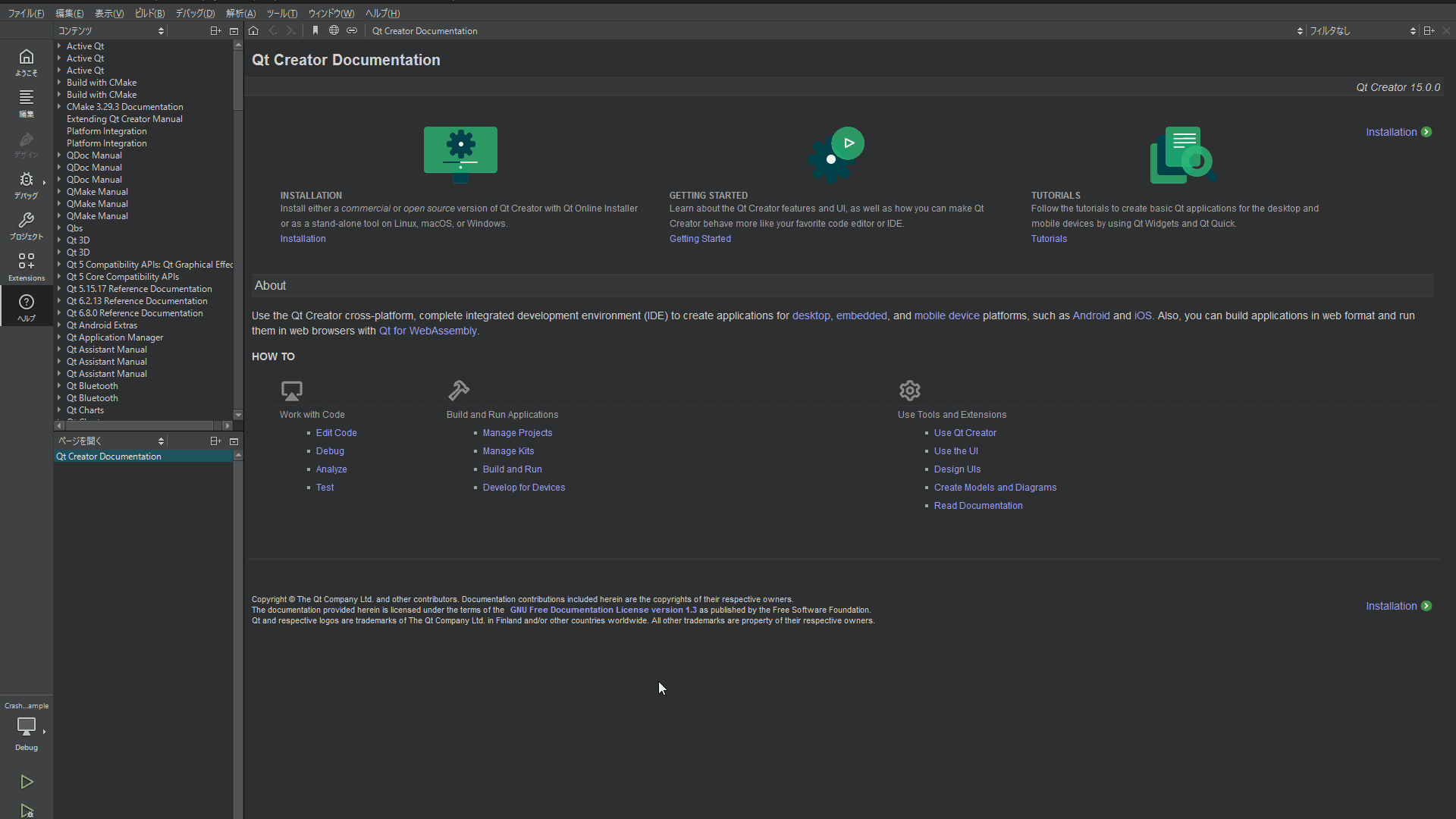Click the Back navigation arrow in help toolbar
Image resolution: width=1456 pixels, height=819 pixels.
click(273, 31)
